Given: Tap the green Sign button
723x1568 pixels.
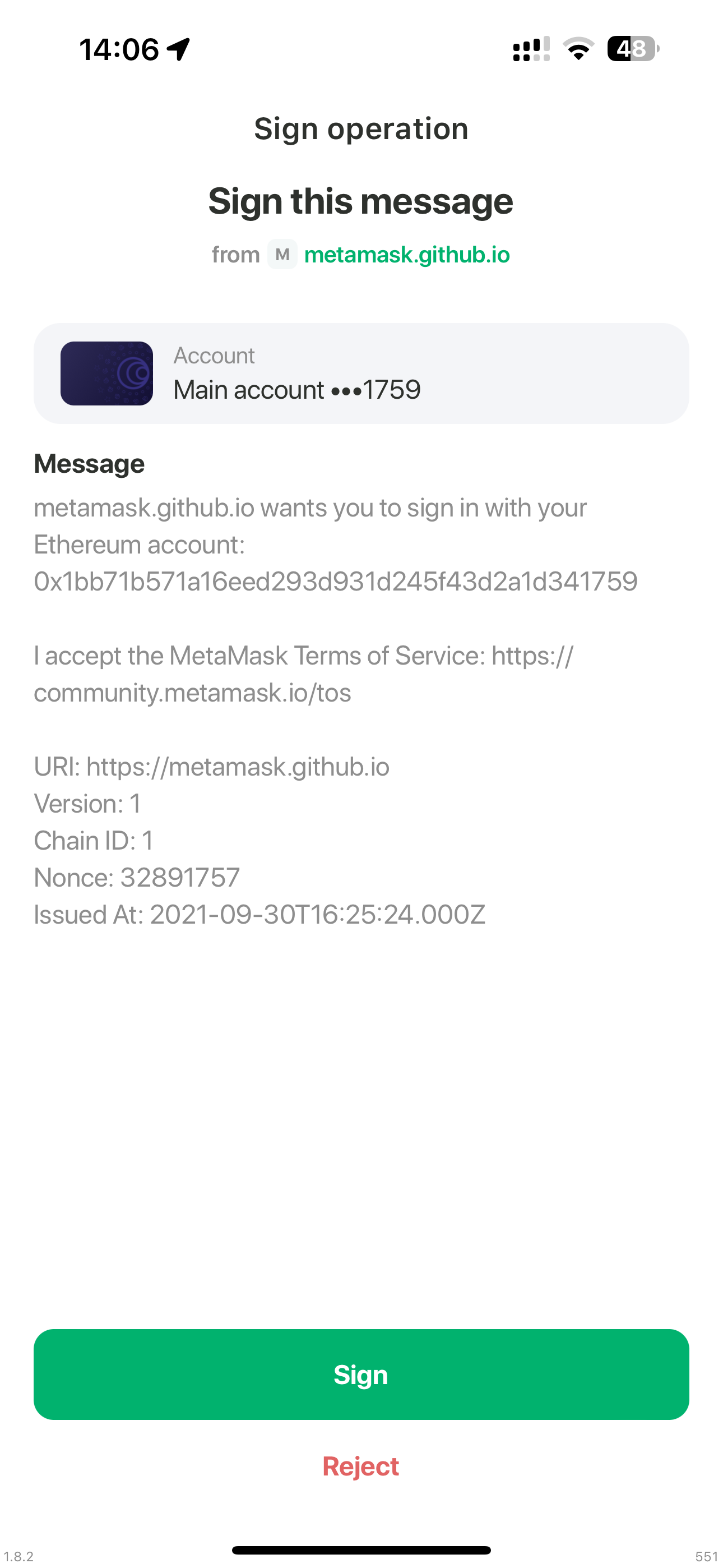Looking at the screenshot, I should click(361, 1374).
